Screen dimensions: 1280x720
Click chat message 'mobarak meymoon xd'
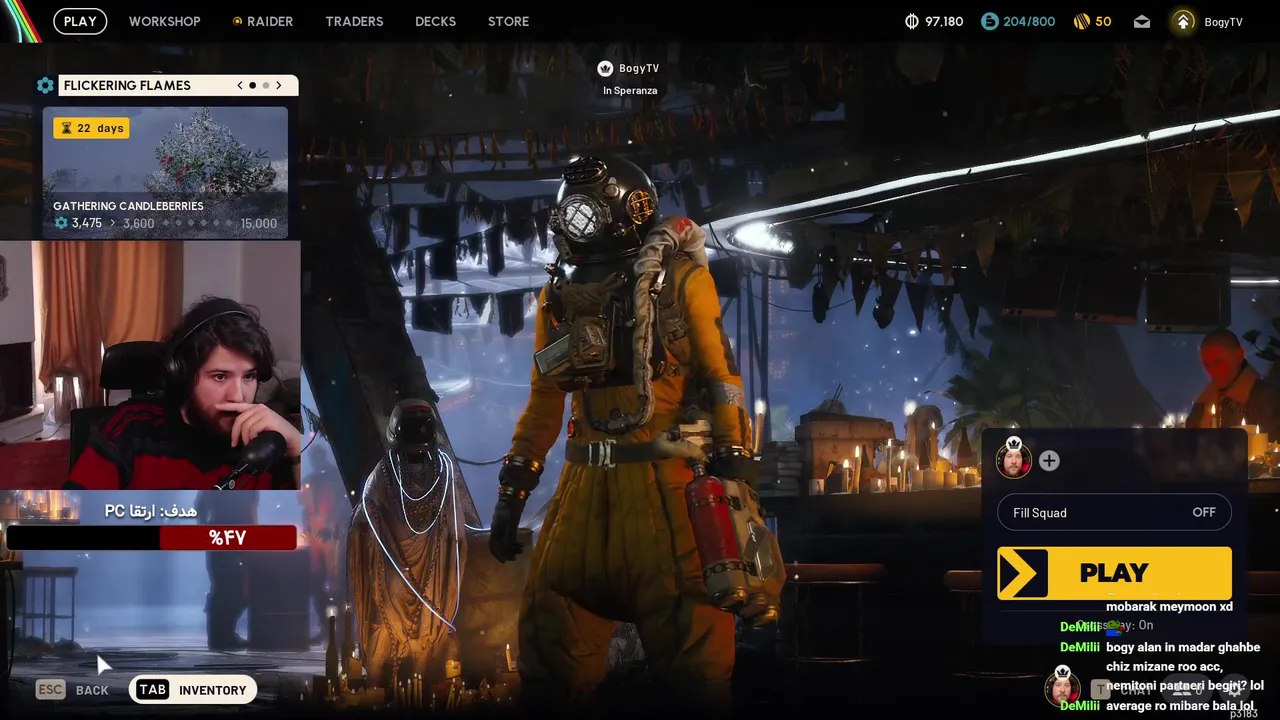click(1169, 607)
